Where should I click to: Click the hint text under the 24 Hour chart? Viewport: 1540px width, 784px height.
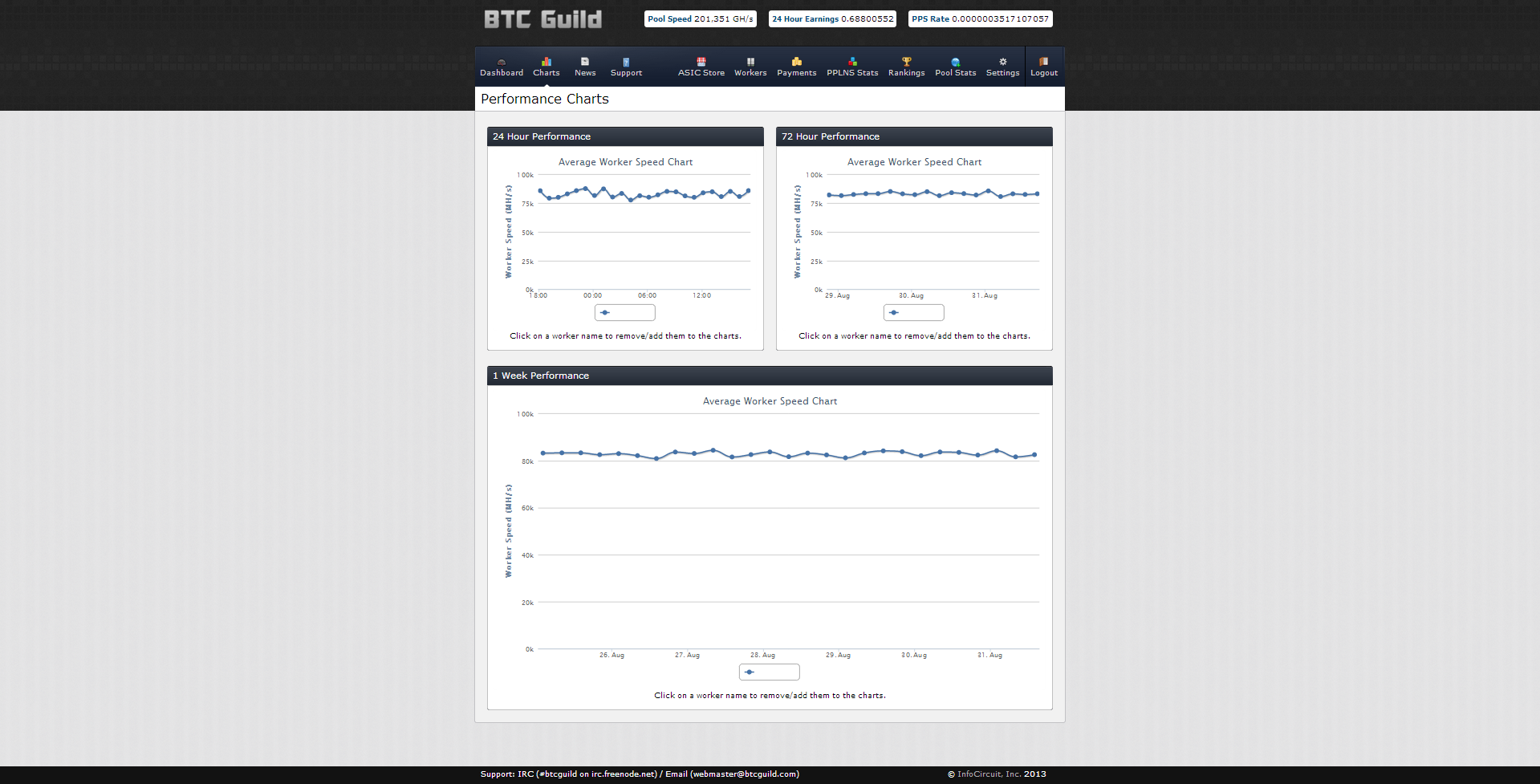[625, 336]
